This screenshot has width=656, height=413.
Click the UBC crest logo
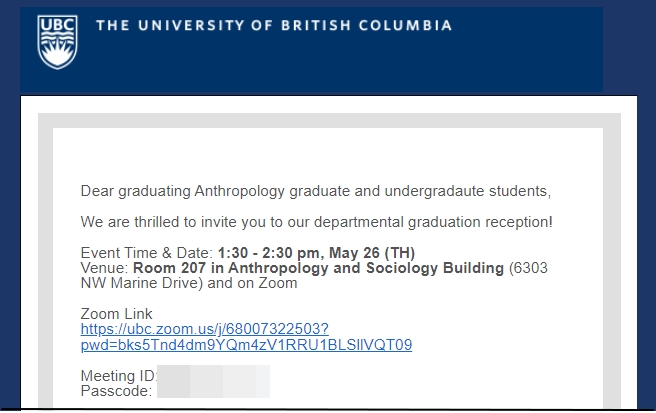(x=57, y=42)
